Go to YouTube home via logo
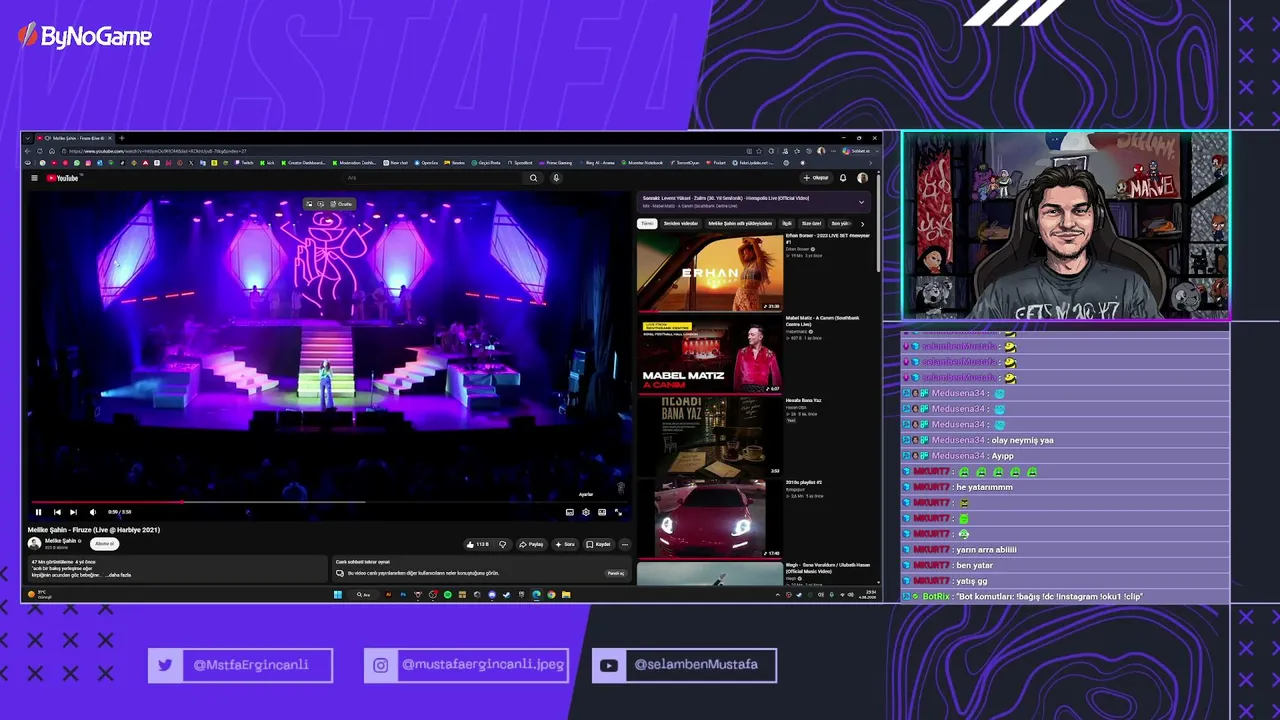 point(62,178)
